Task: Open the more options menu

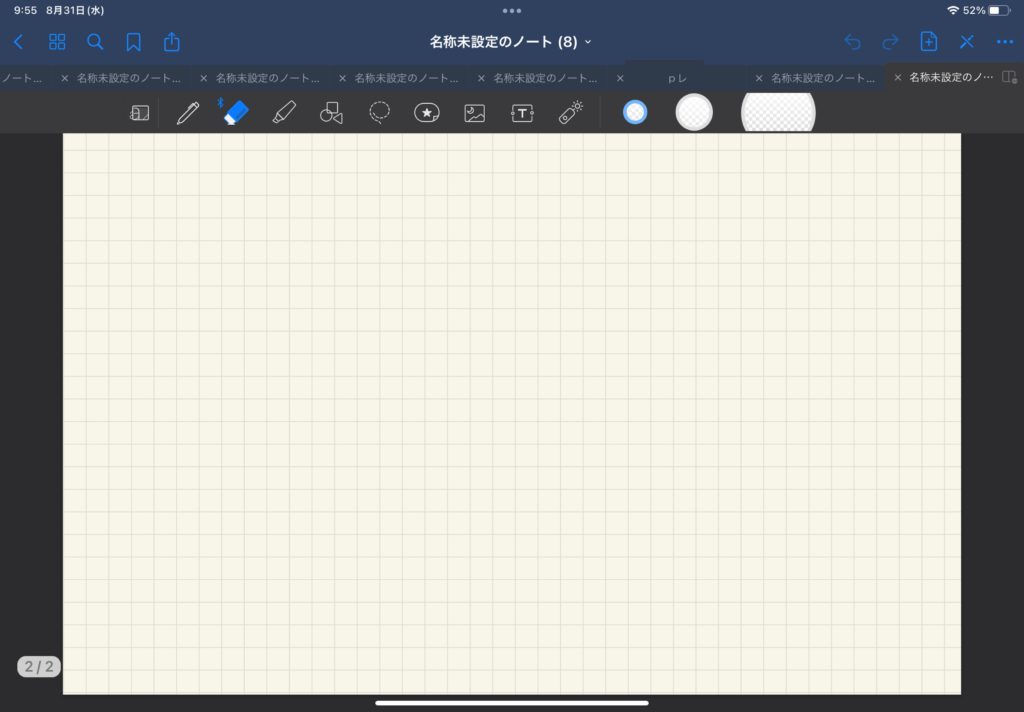Action: (x=1004, y=42)
